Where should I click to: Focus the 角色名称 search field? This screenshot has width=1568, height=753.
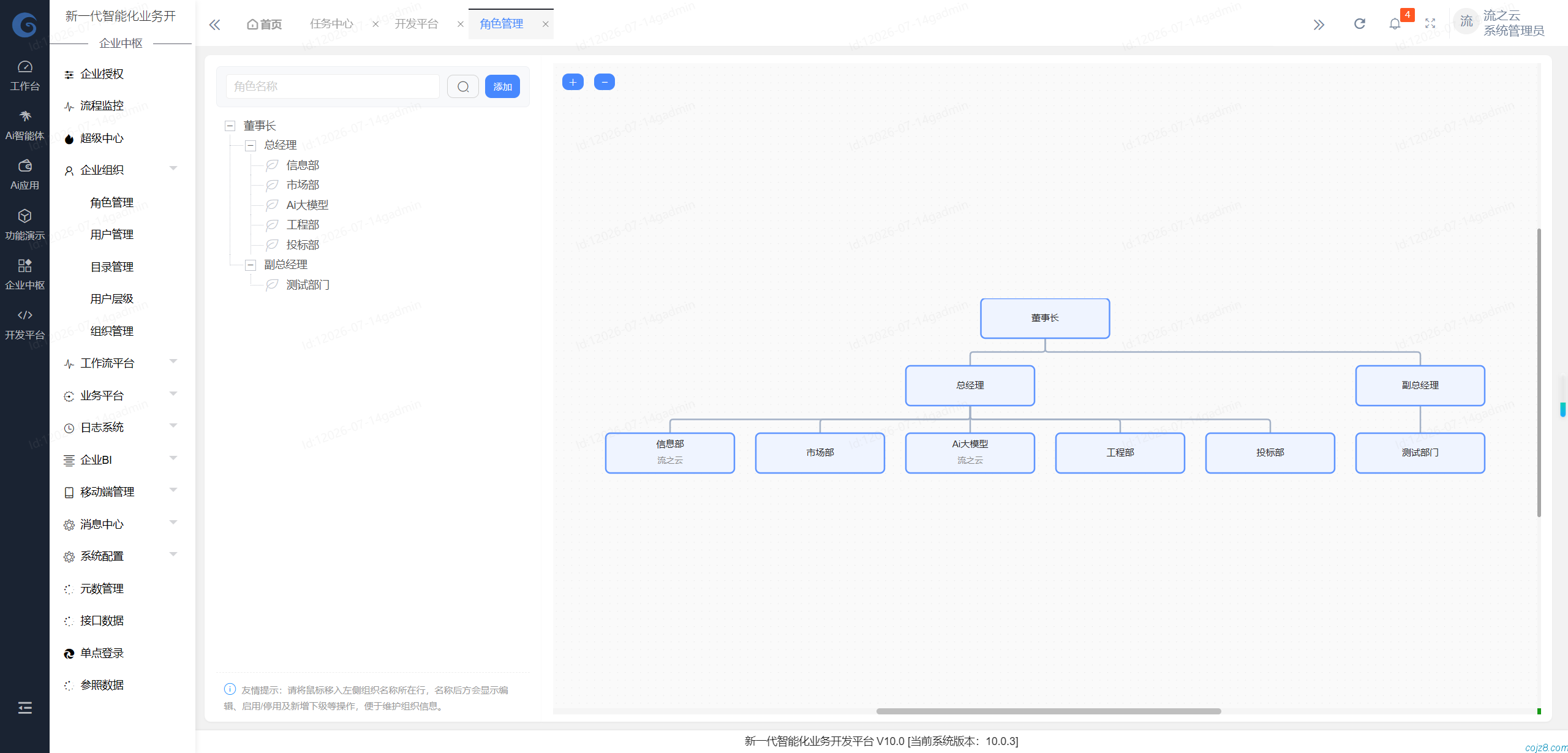click(x=333, y=86)
